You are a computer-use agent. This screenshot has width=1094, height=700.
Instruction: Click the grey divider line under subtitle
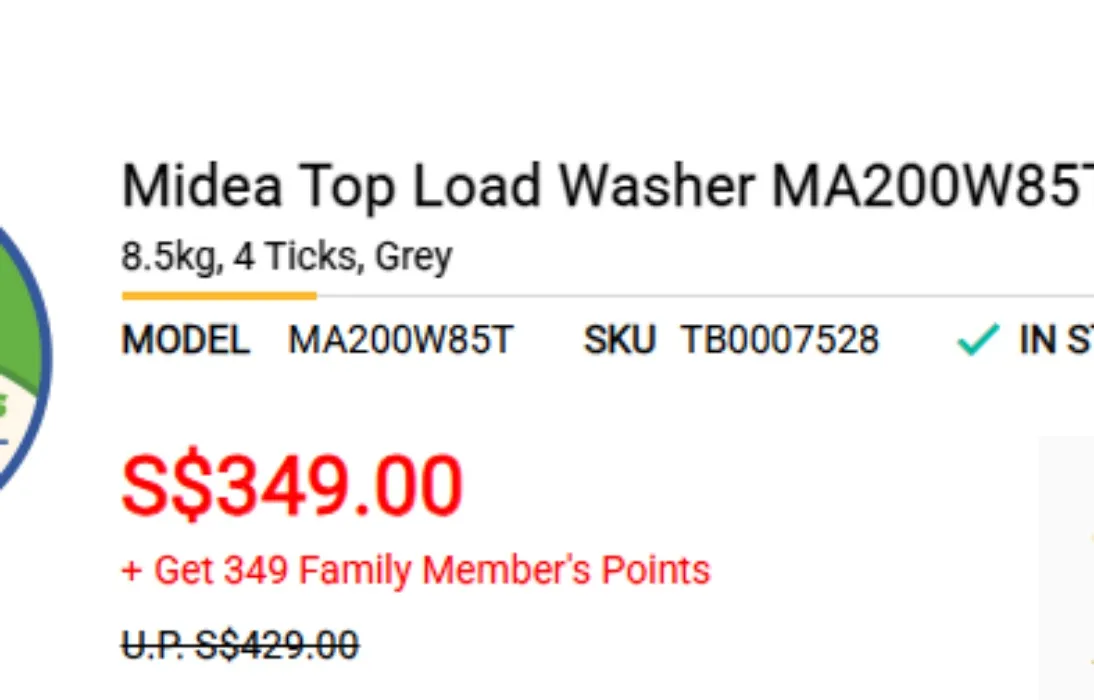pyautogui.click(x=705, y=296)
